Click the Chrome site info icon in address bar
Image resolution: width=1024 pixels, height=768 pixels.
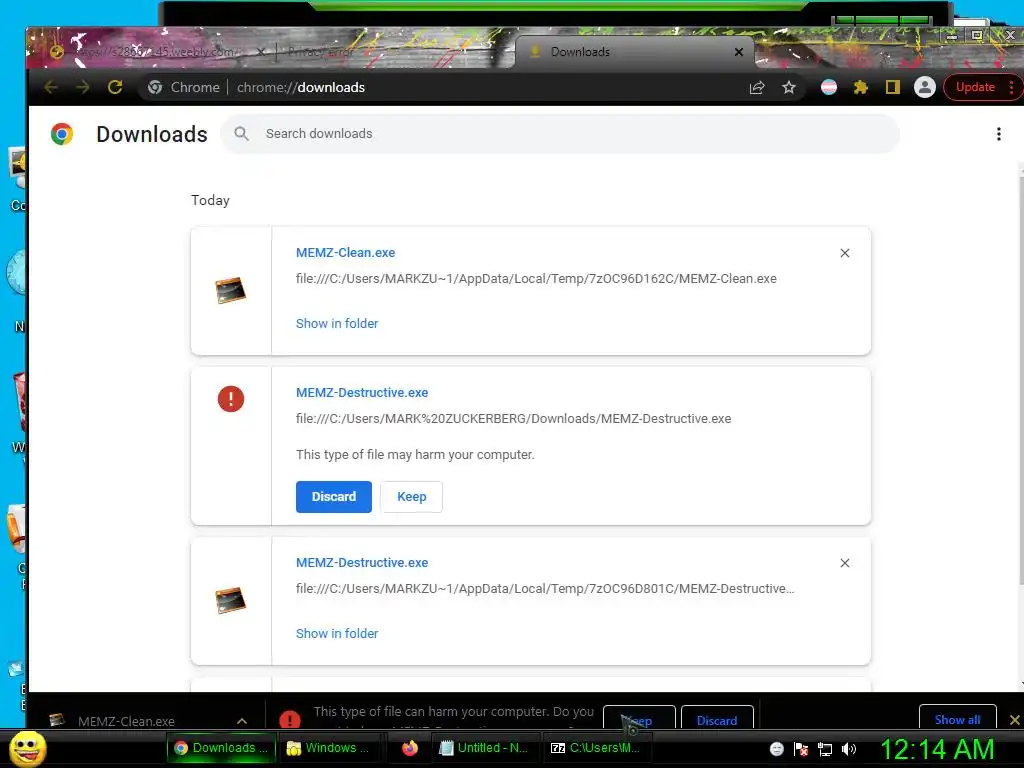[x=155, y=88]
